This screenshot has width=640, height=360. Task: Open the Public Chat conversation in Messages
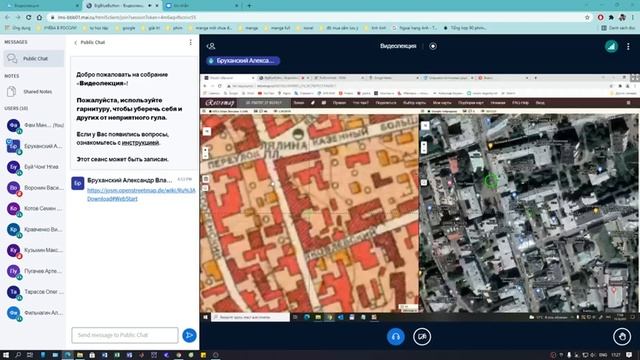click(x=33, y=59)
